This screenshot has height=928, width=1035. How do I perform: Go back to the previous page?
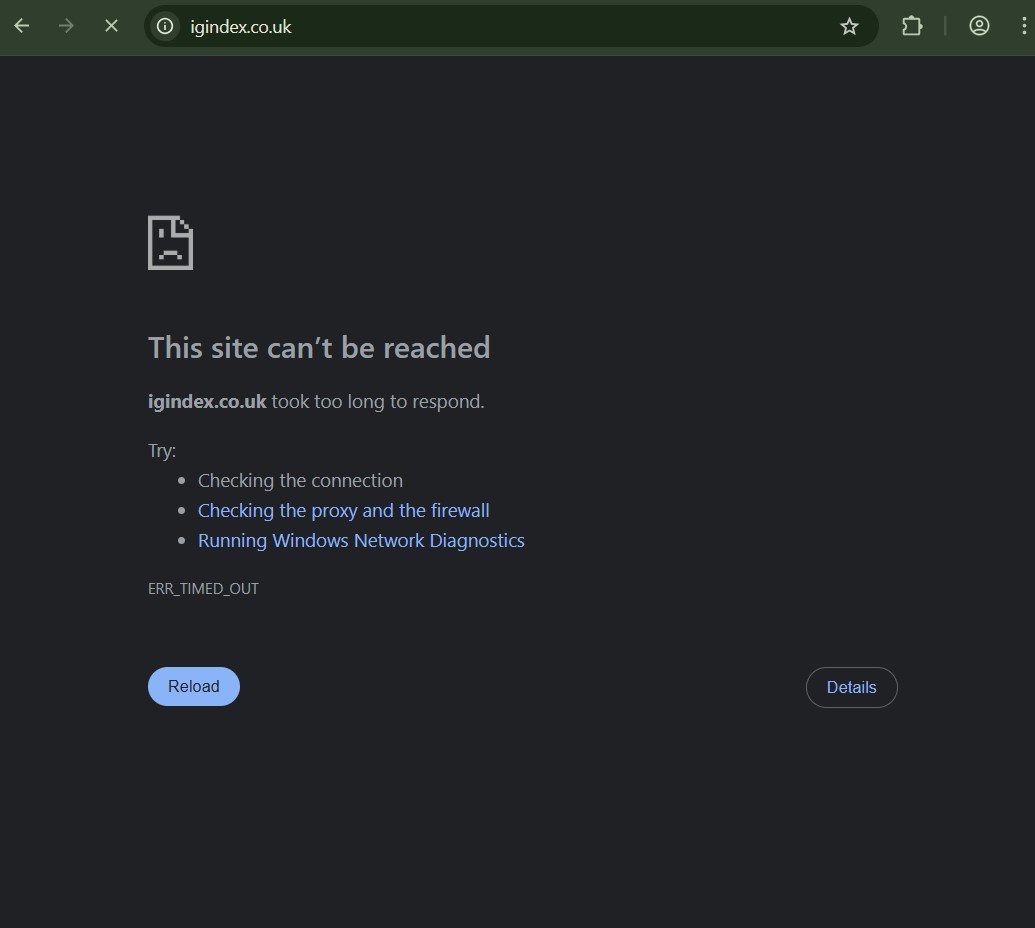click(x=22, y=26)
